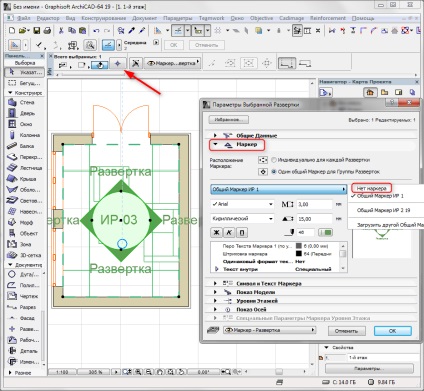Click the Print icon in toolbar
Viewport: 424px width, 391px height.
coord(47,31)
